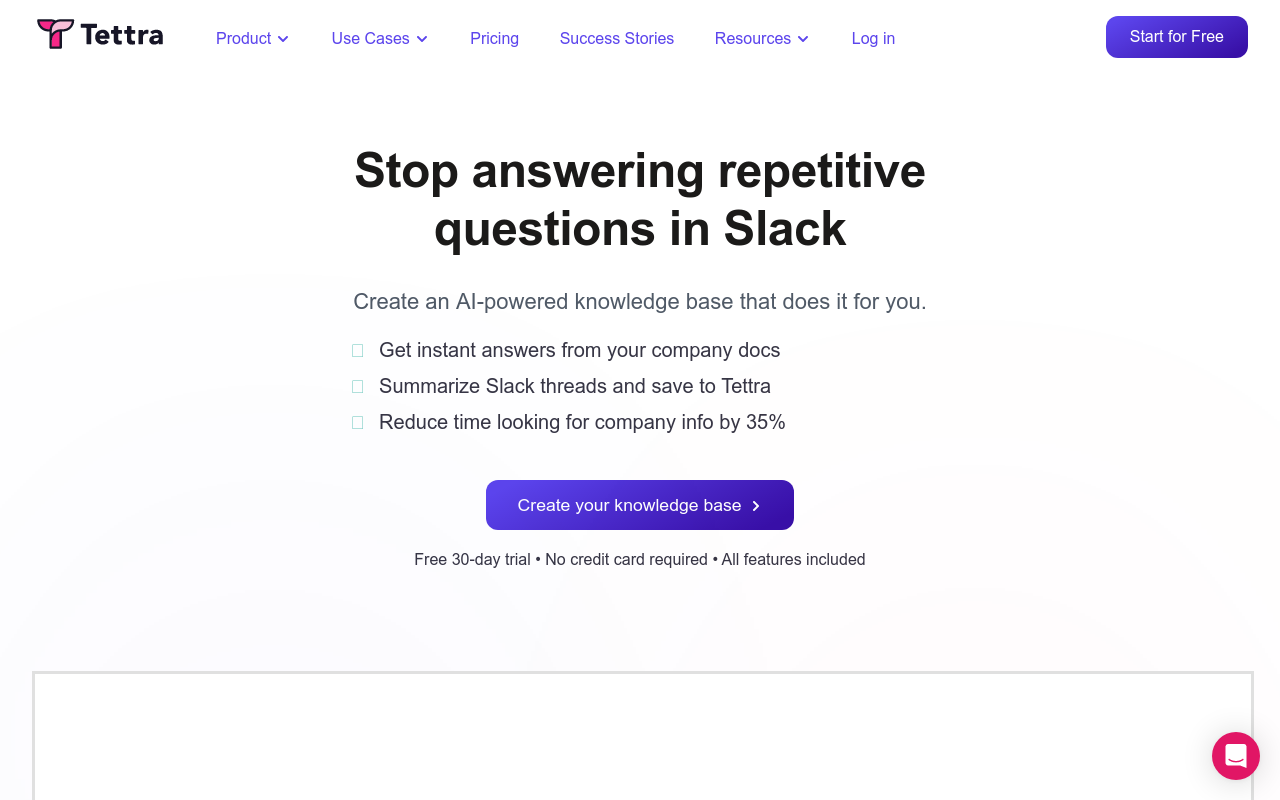Open the Resources menu label
This screenshot has width=1280, height=800.
753,38
